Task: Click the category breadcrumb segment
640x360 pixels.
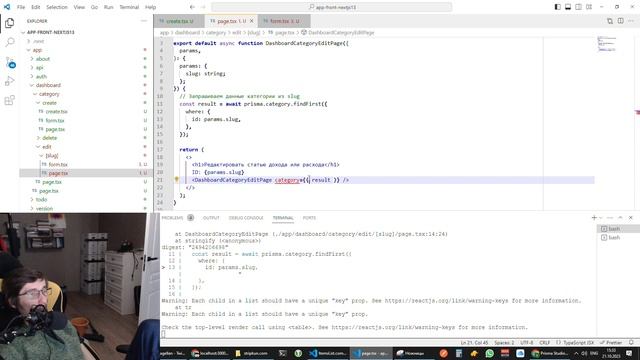Action: [216, 32]
